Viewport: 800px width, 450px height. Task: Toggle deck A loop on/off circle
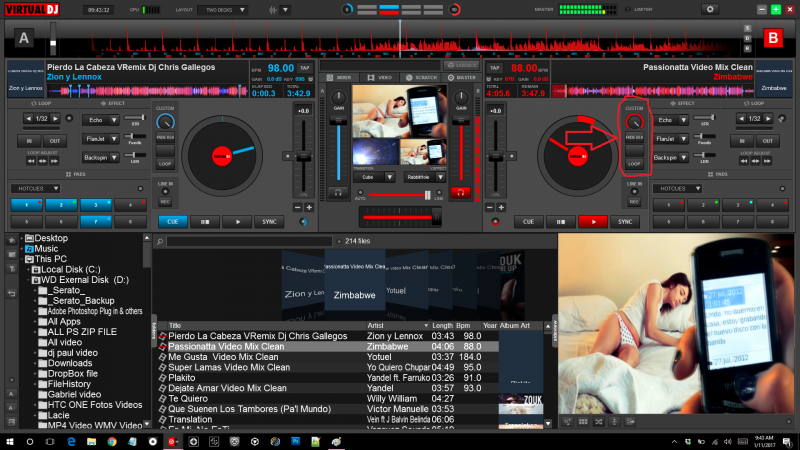69,119
